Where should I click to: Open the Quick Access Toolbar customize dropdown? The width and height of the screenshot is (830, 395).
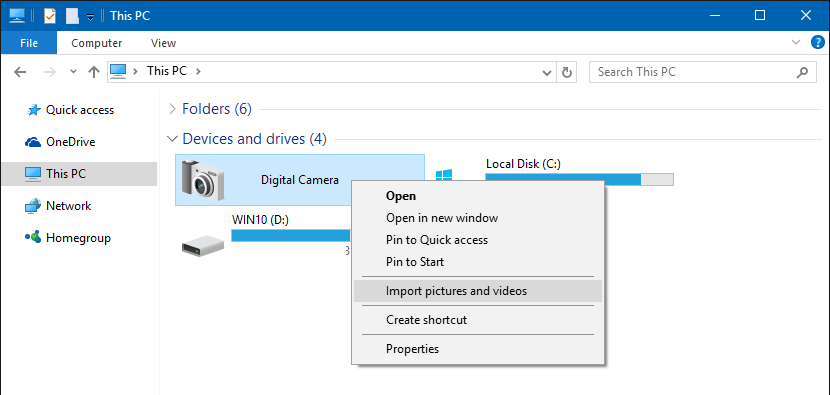pyautogui.click(x=91, y=17)
